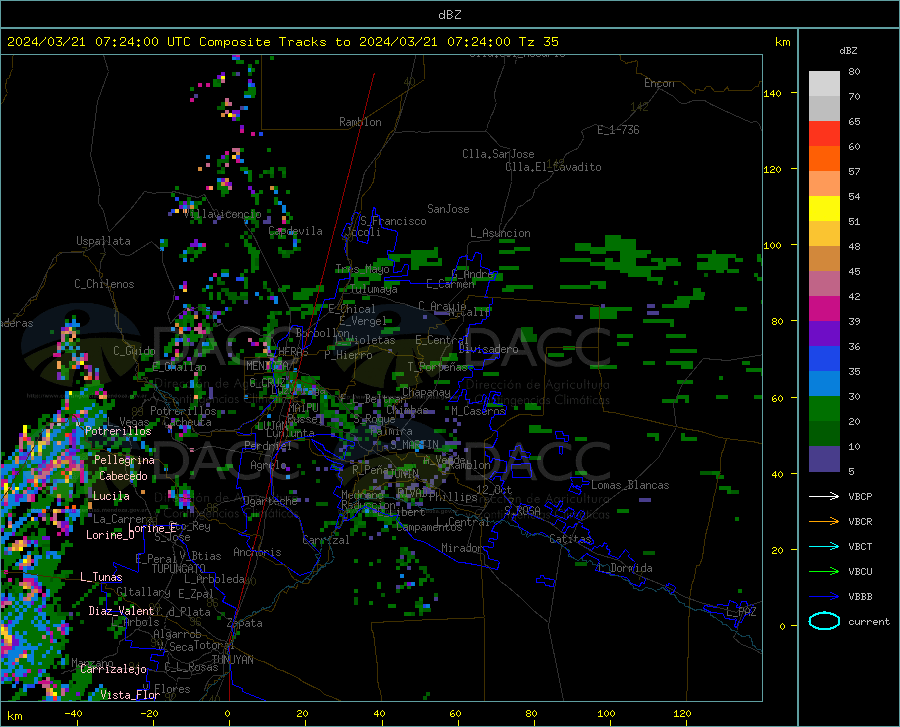Click the 140 km vertical axis tick
Screen dimensions: 900x727
click(772, 94)
